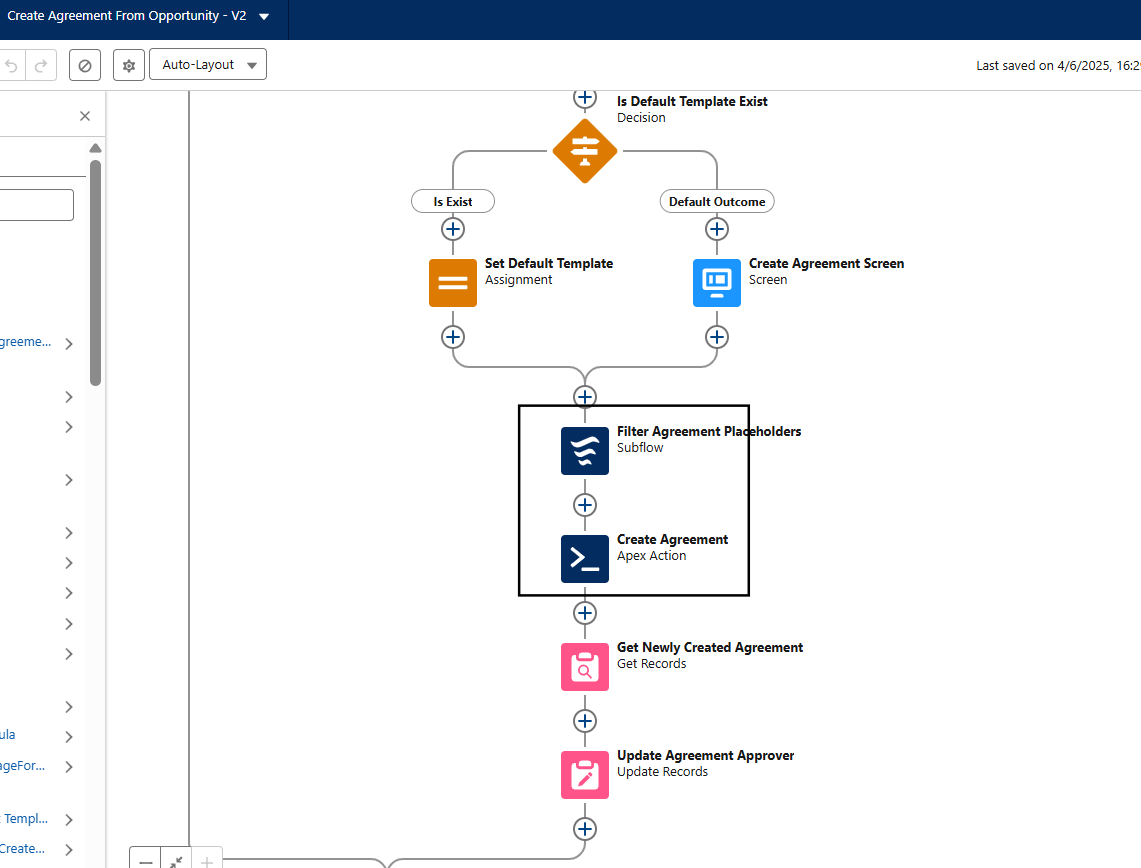This screenshot has height=868, width=1141.
Task: Click the 'greeme...' resource link
Action: 25,342
